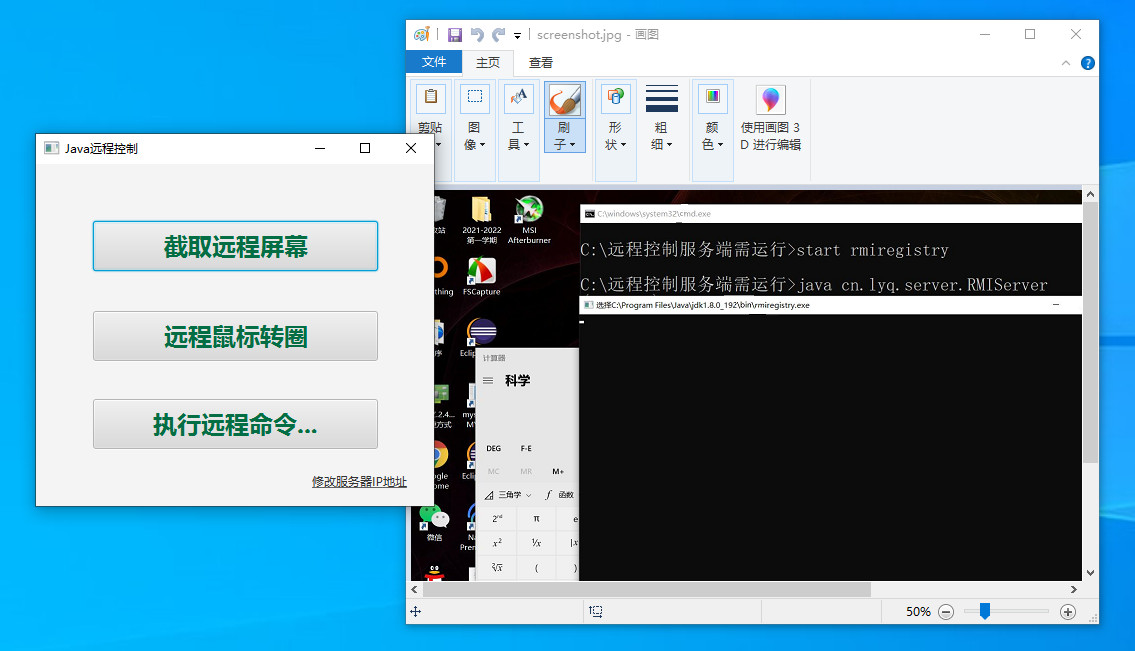
Task: Collapse the Paint ribbon with the chevron
Action: (x=1066, y=63)
